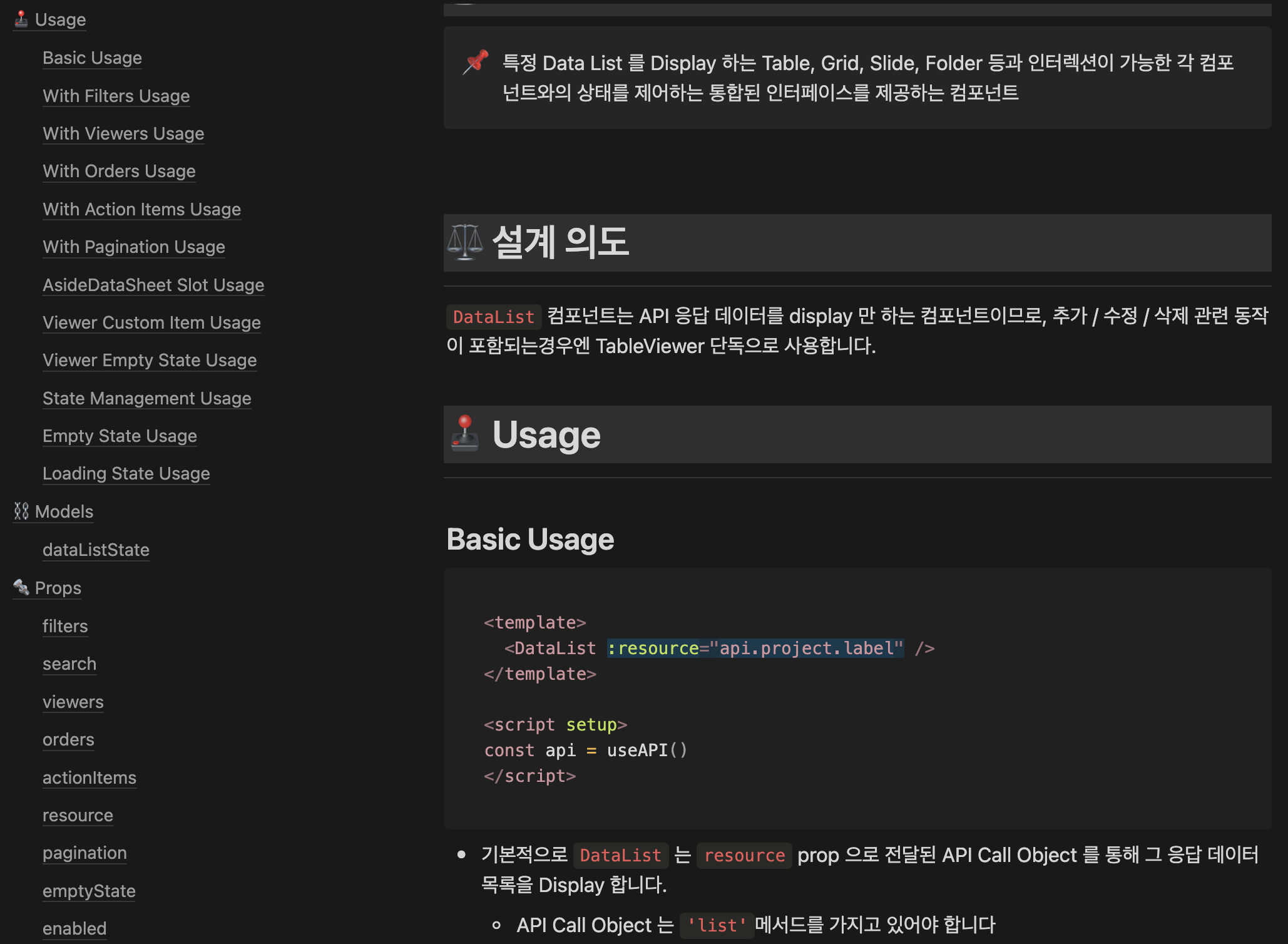Click the wrench icon beside Props
This screenshot has height=944, width=1288.
[x=21, y=587]
